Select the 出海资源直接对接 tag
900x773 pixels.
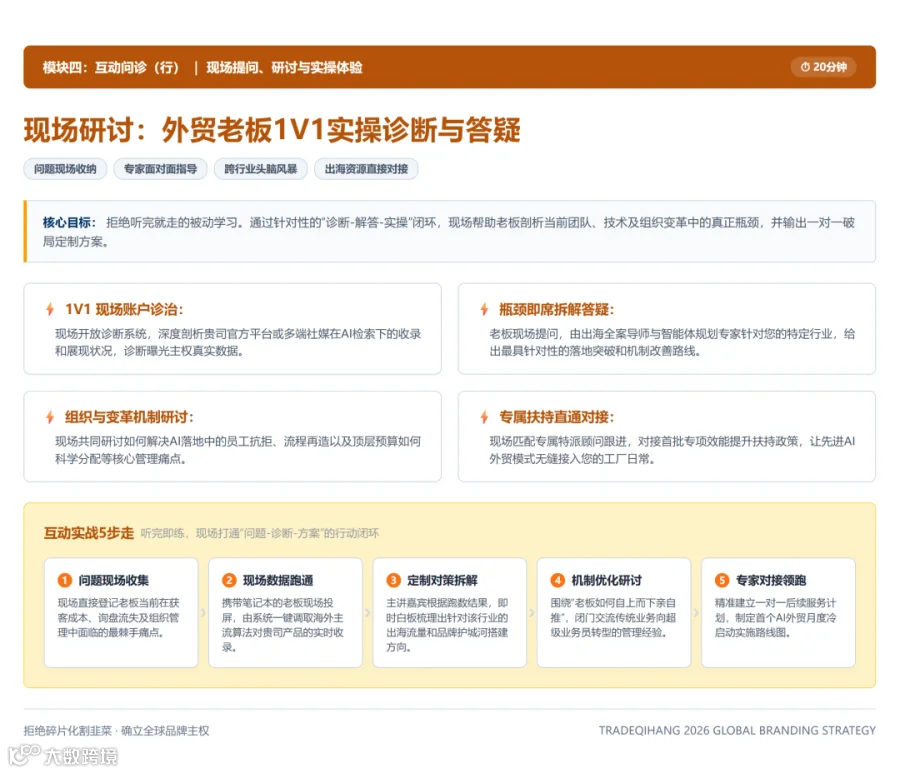366,169
